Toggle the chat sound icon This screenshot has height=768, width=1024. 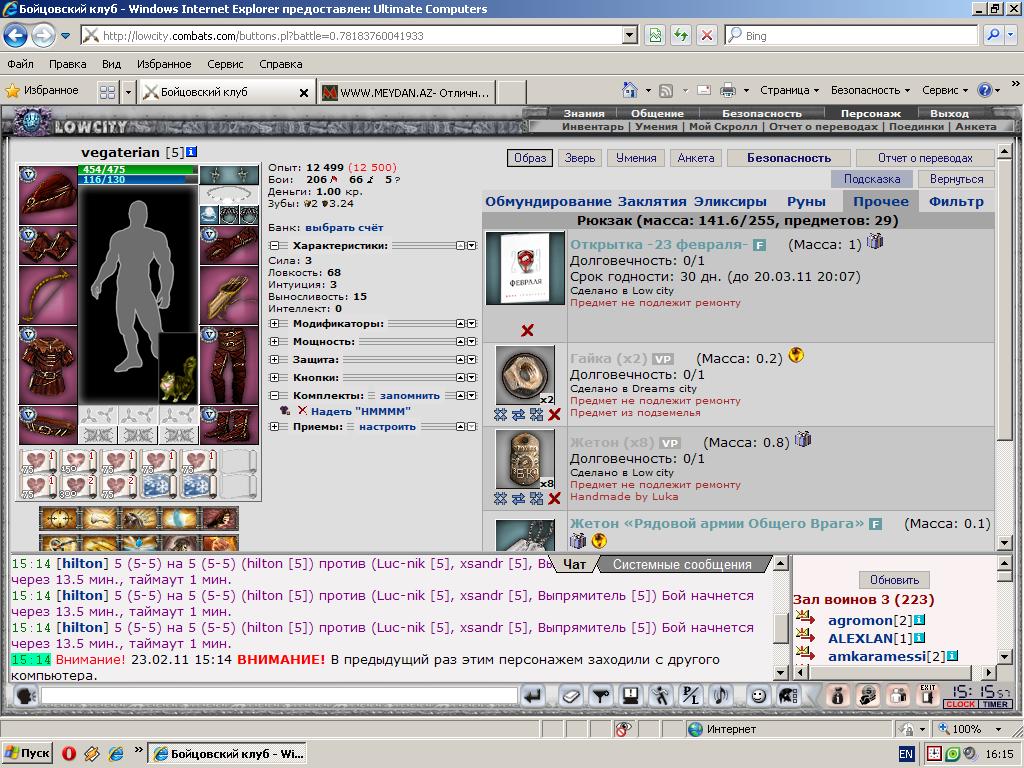point(721,696)
